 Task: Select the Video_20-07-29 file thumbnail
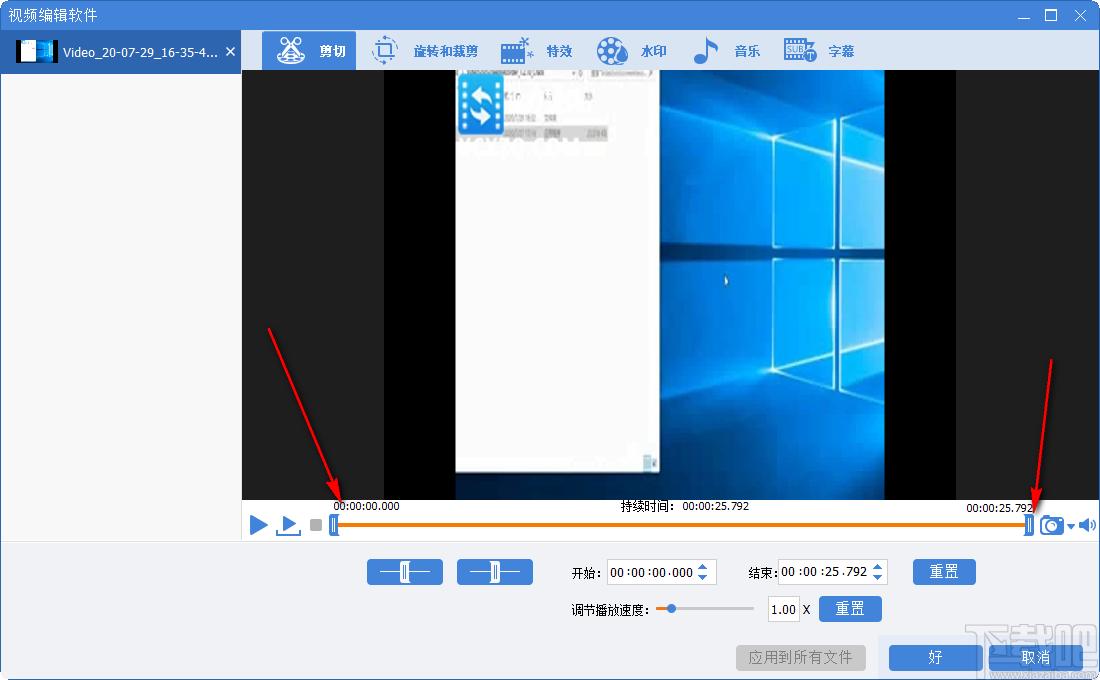pos(36,51)
